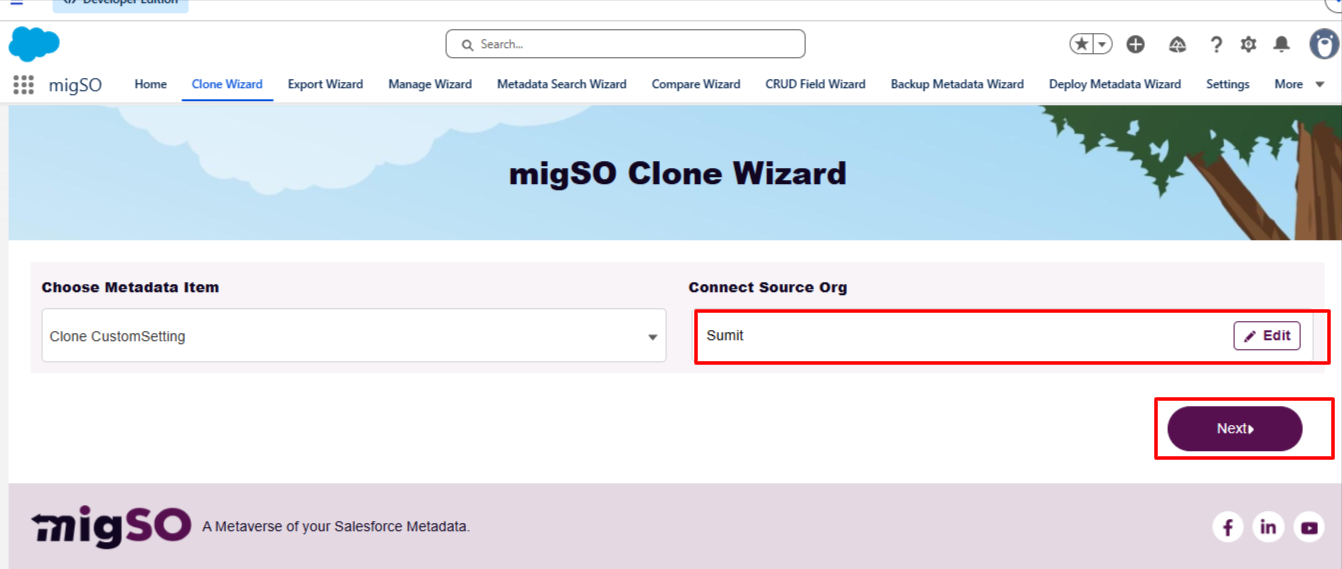Open the migSO LinkedIn page icon
This screenshot has height=569, width=1342.
point(1268,527)
